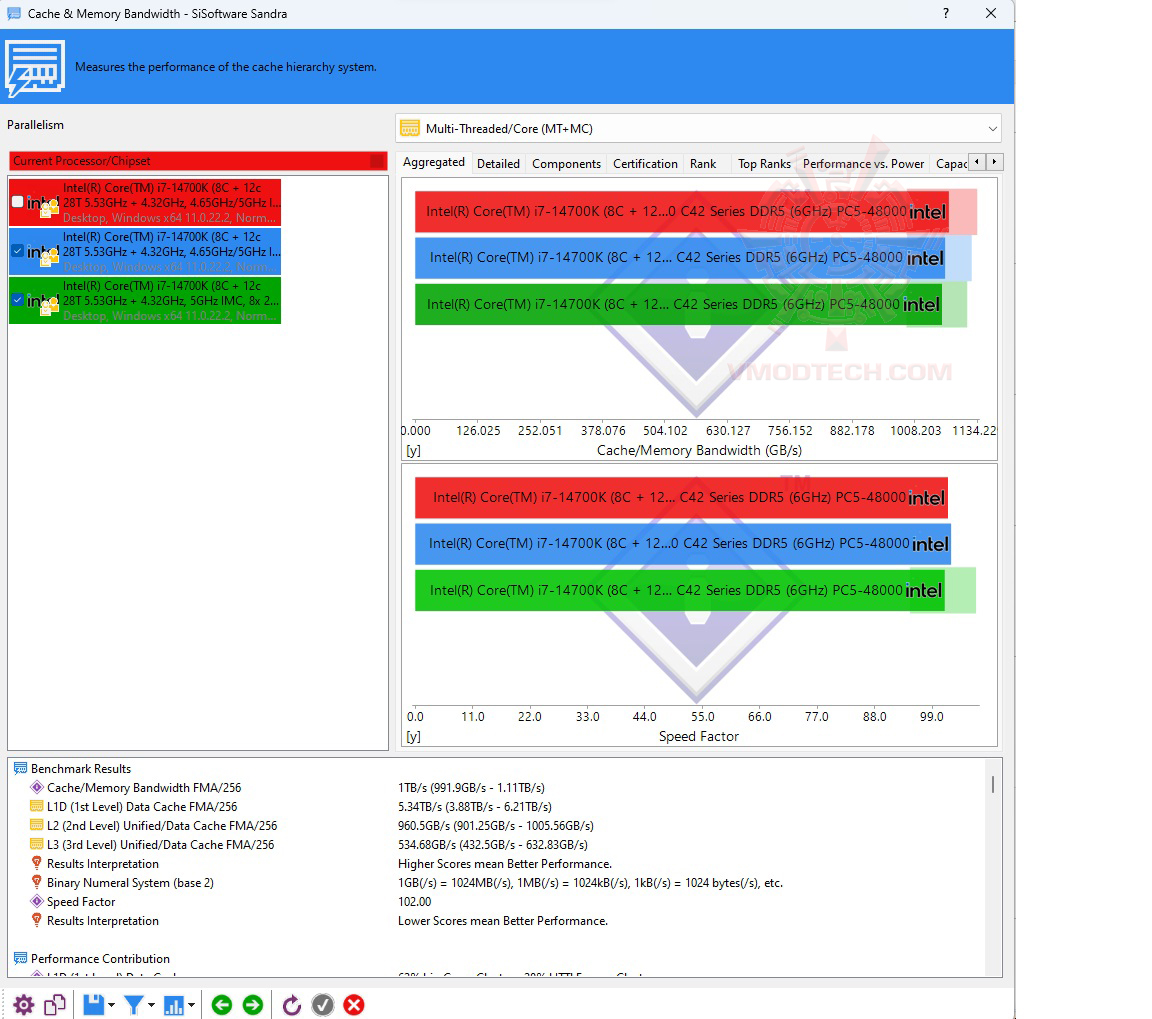The image size is (1152, 1019).
Task: Click the [y] label under bandwidth chart
Action: tap(414, 450)
